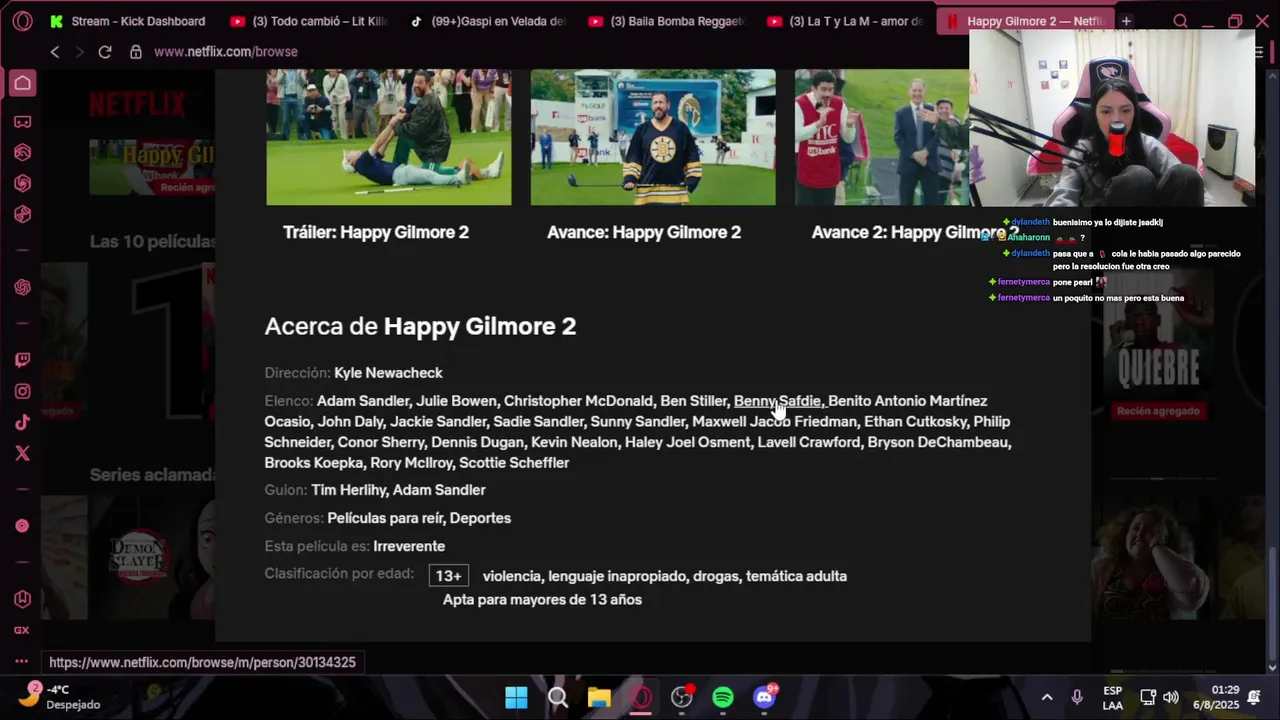This screenshot has width=1280, height=720.
Task: Open John Daly cast link
Action: tap(350, 422)
